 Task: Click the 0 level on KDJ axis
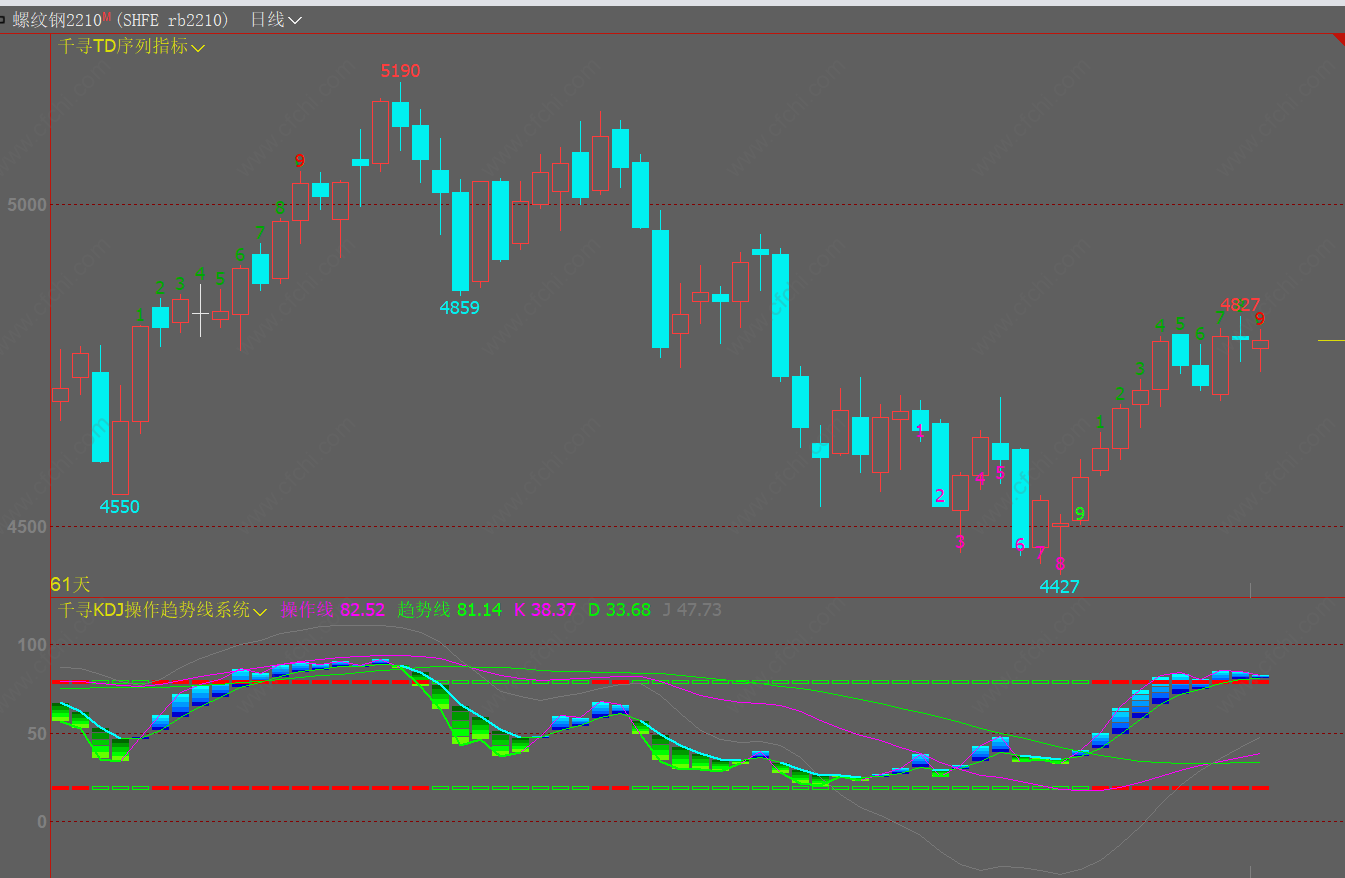(x=42, y=822)
